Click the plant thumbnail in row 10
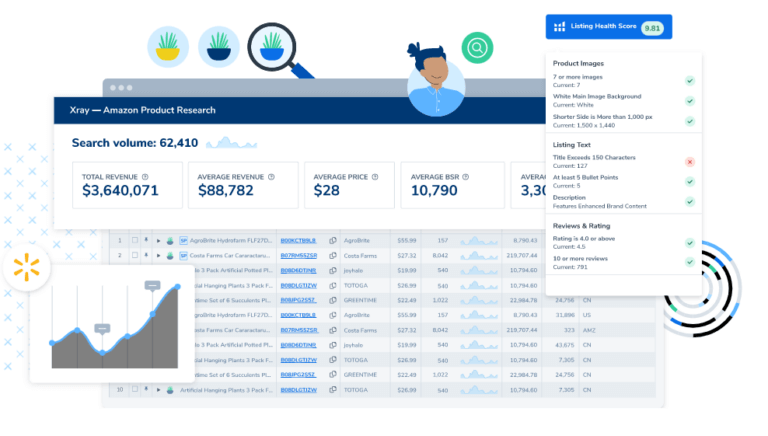The image size is (768, 436). coord(170,390)
